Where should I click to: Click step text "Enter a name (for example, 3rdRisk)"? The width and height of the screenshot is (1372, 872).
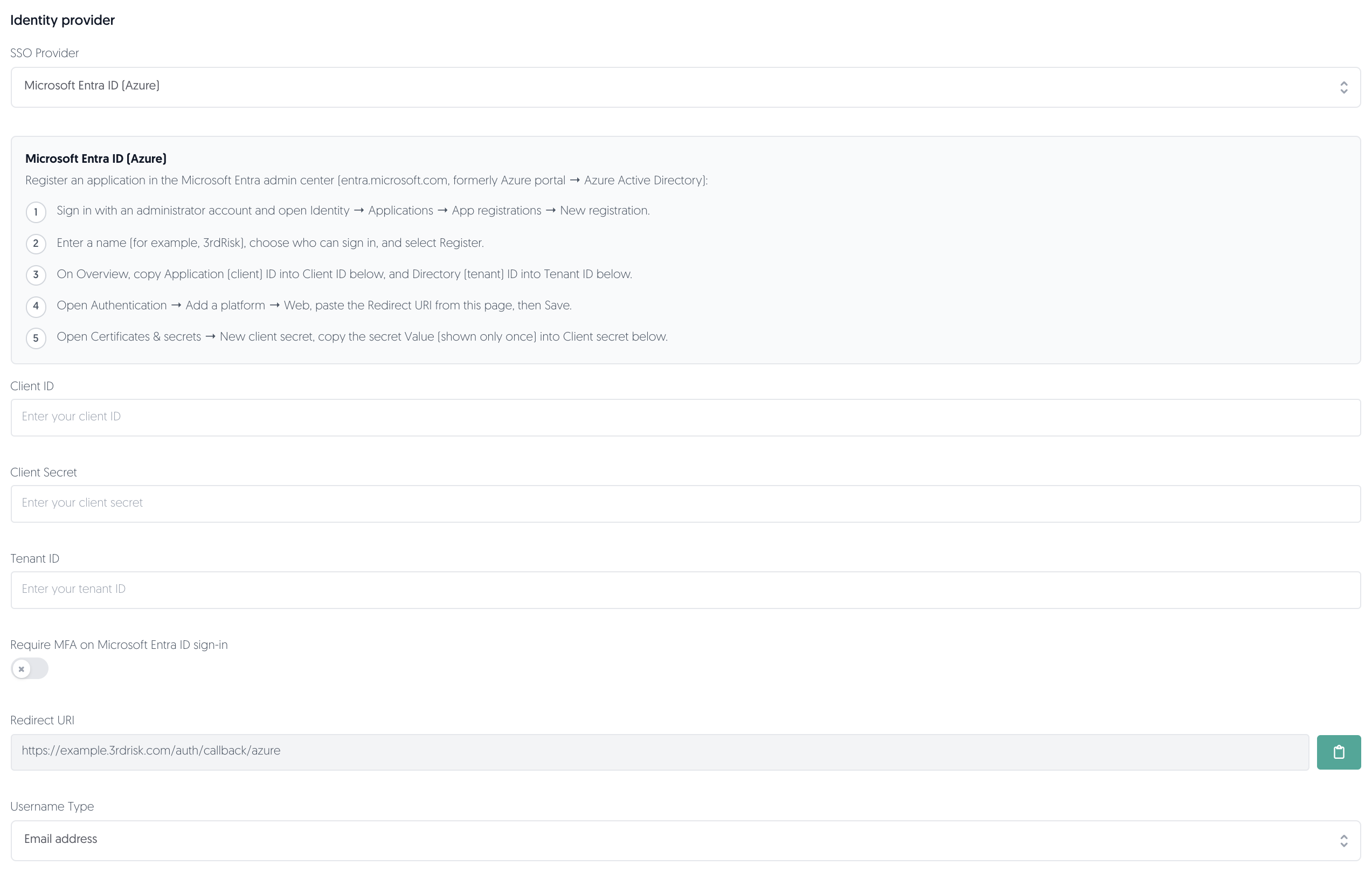click(x=270, y=243)
